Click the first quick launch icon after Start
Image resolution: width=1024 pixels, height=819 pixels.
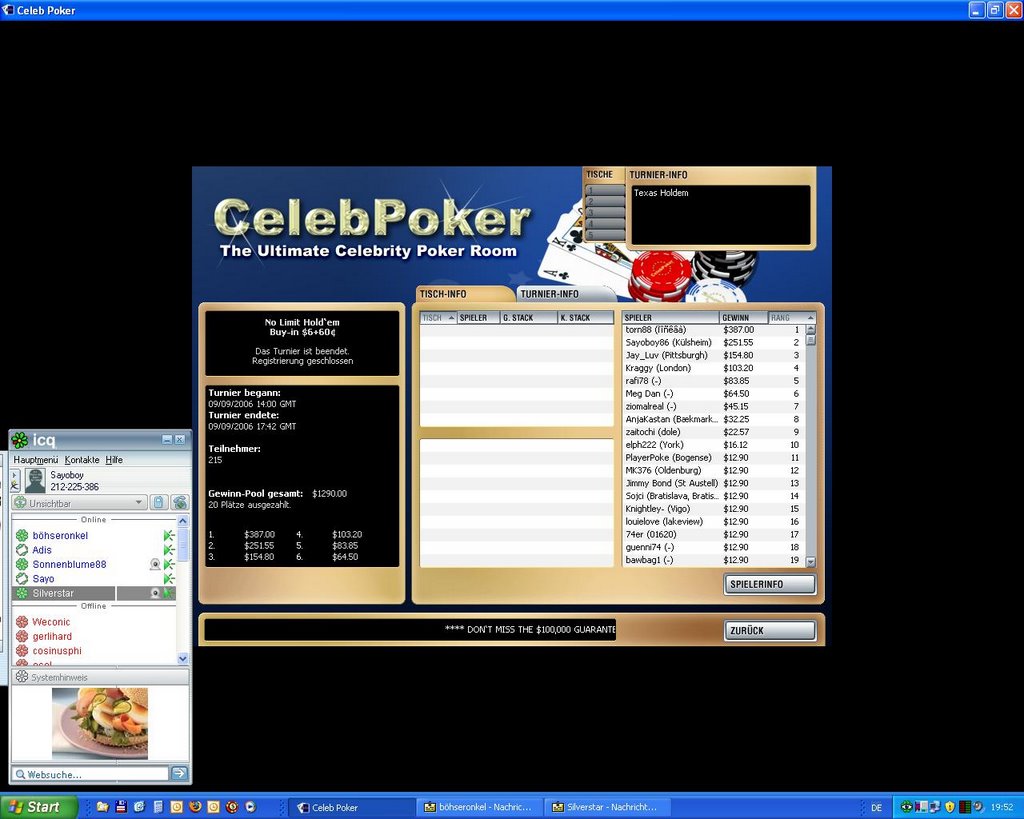click(x=103, y=807)
